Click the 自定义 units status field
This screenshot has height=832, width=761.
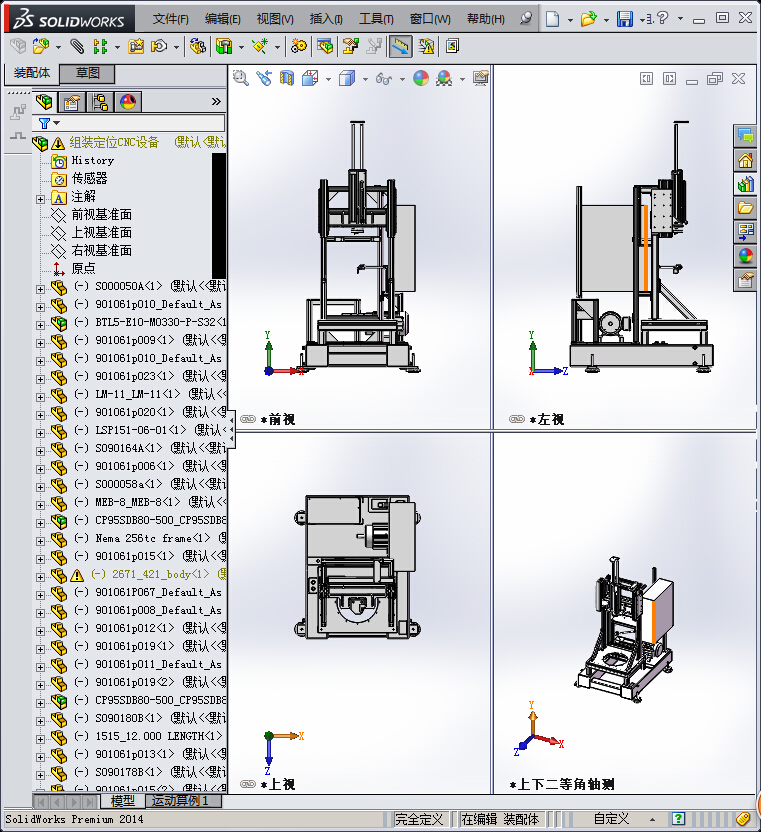point(611,819)
